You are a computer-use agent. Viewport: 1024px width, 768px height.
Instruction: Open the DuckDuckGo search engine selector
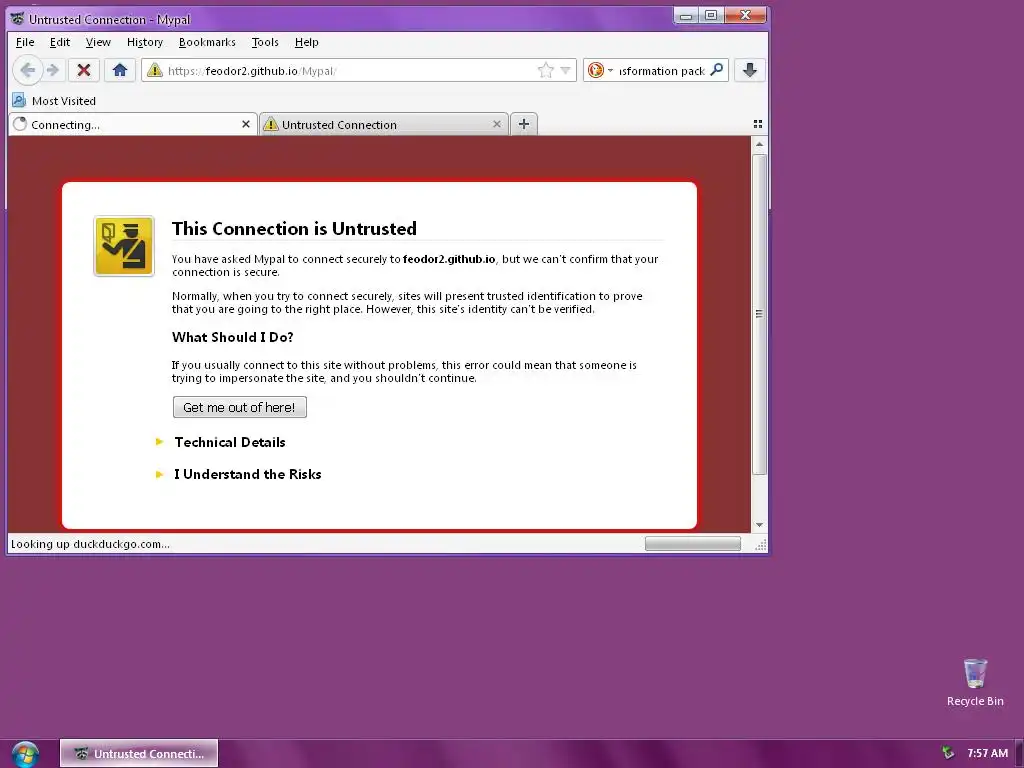(x=600, y=71)
